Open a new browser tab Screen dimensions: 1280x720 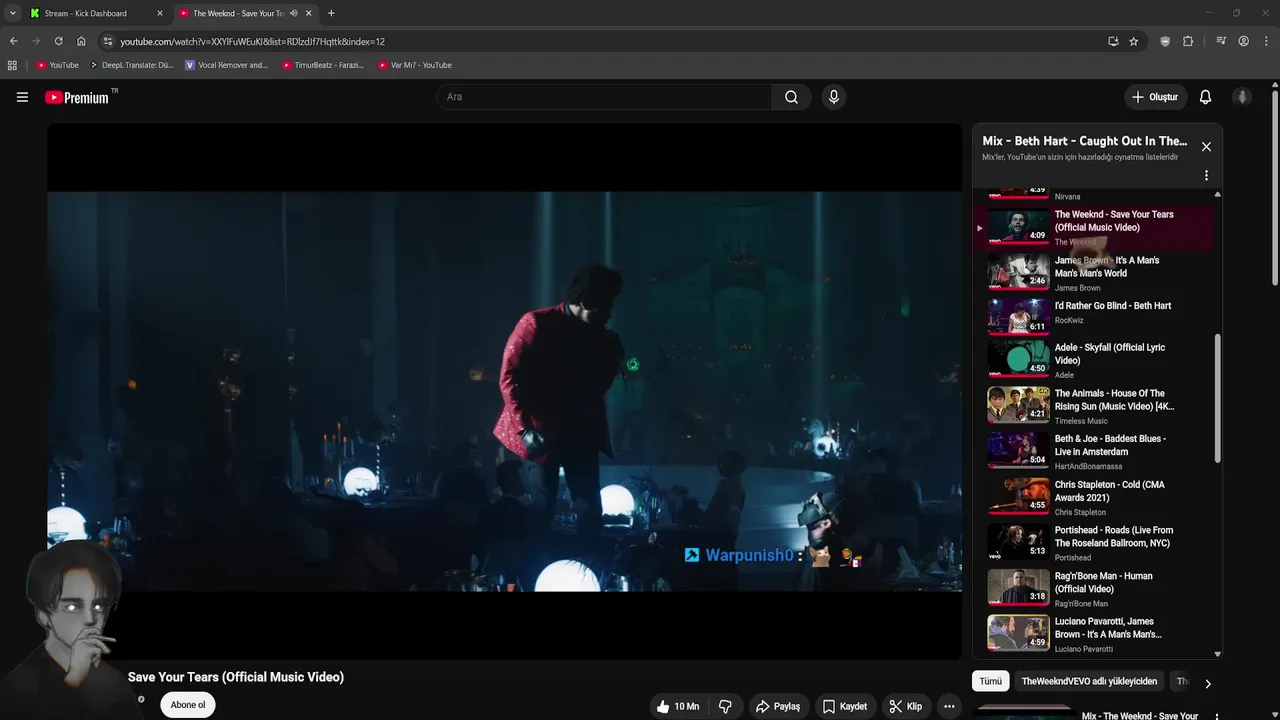[x=331, y=13]
